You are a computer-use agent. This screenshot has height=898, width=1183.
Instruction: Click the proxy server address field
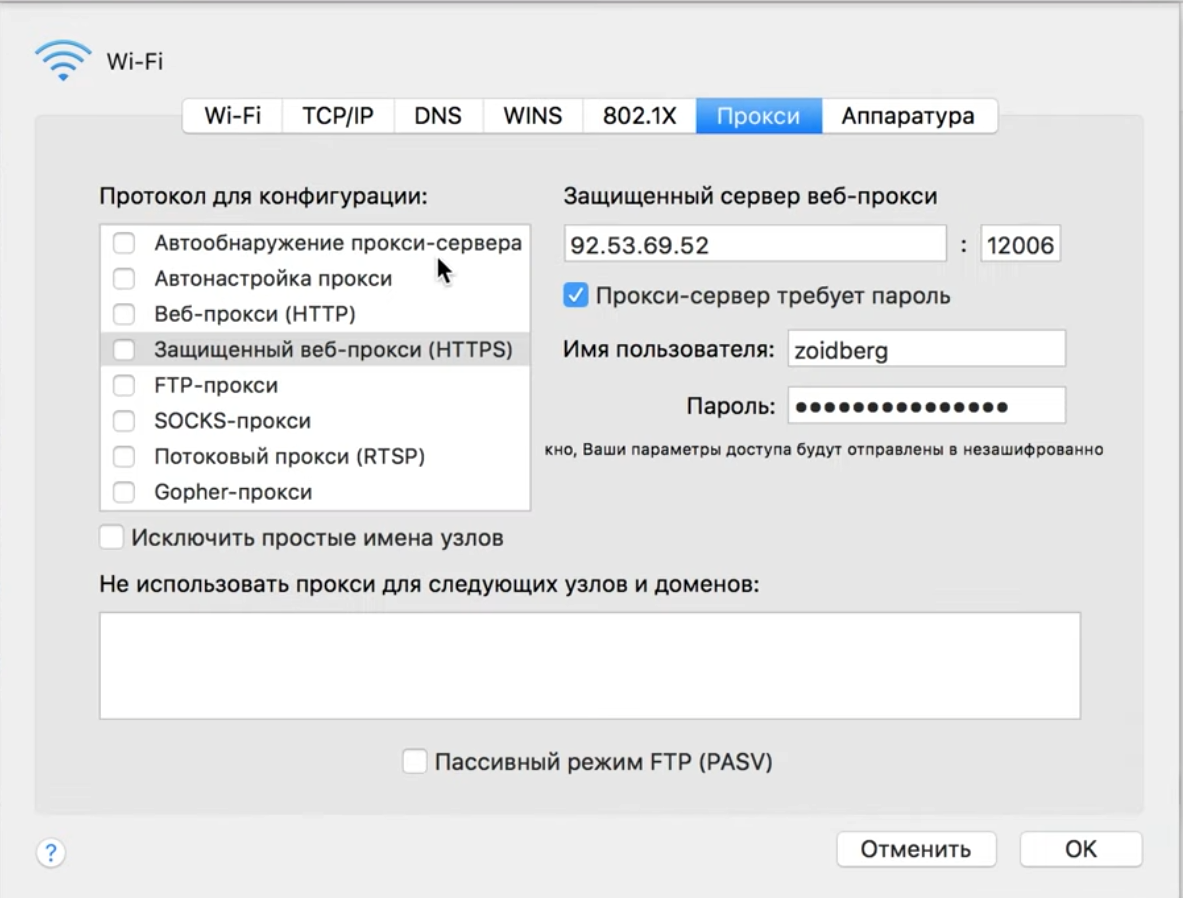click(x=755, y=242)
